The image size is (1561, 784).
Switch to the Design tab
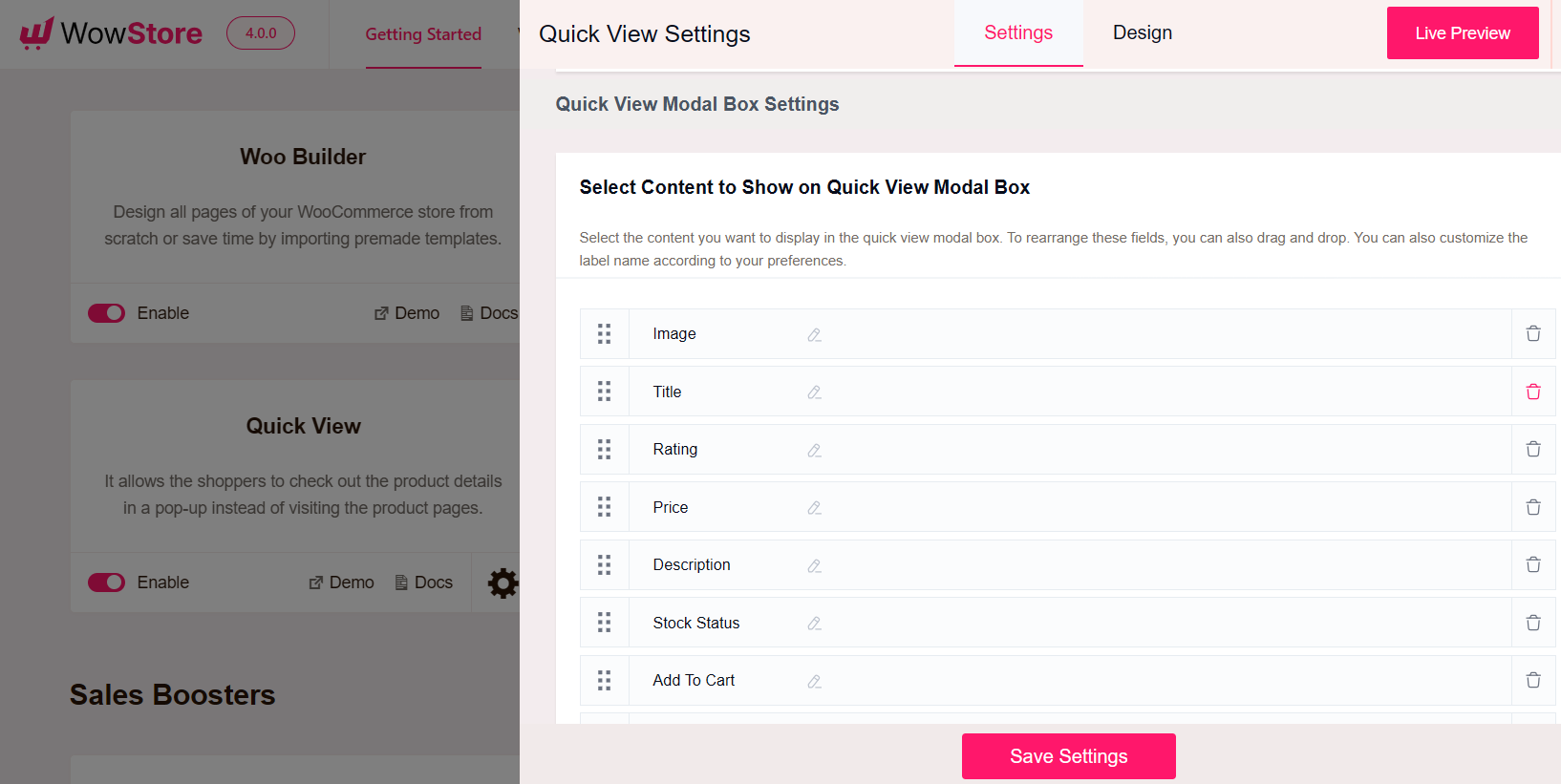1142,32
